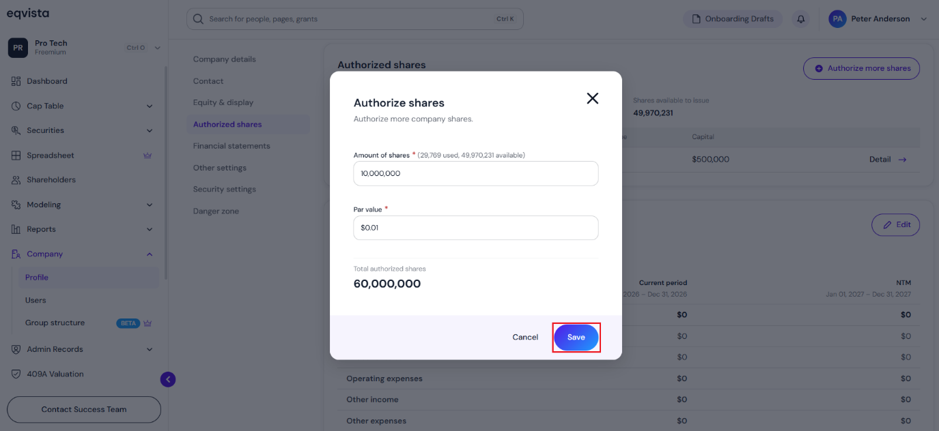Screen dimensions: 939x431
Task: Click the eqvista logo
Action: click(28, 13)
